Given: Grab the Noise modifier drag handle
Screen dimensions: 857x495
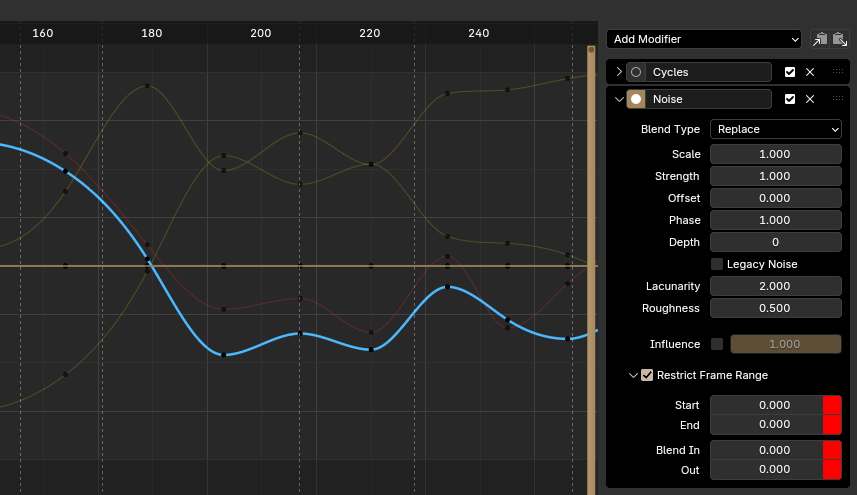Looking at the screenshot, I should (x=838, y=98).
